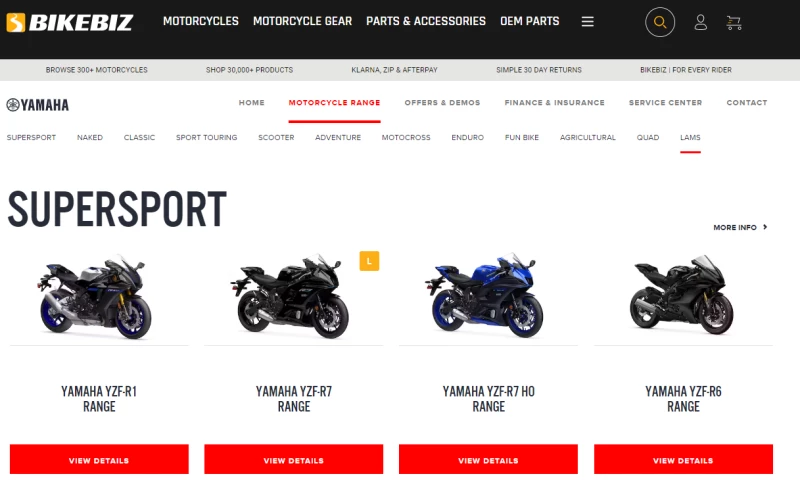This screenshot has height=480, width=800.
Task: Open the Parts & Accessories menu
Action: [x=426, y=21]
